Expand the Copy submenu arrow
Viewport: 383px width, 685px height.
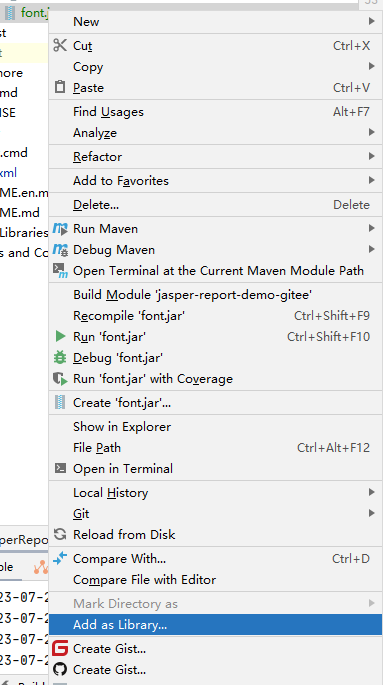[371, 66]
